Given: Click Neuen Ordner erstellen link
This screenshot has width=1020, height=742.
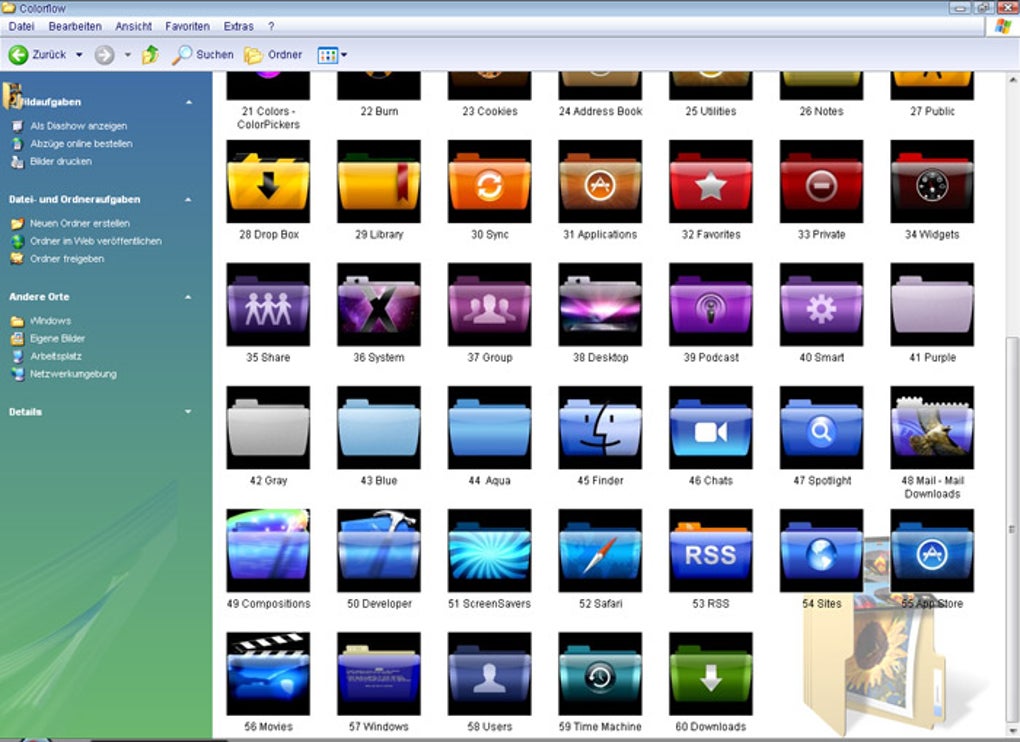Looking at the screenshot, I should pos(79,223).
